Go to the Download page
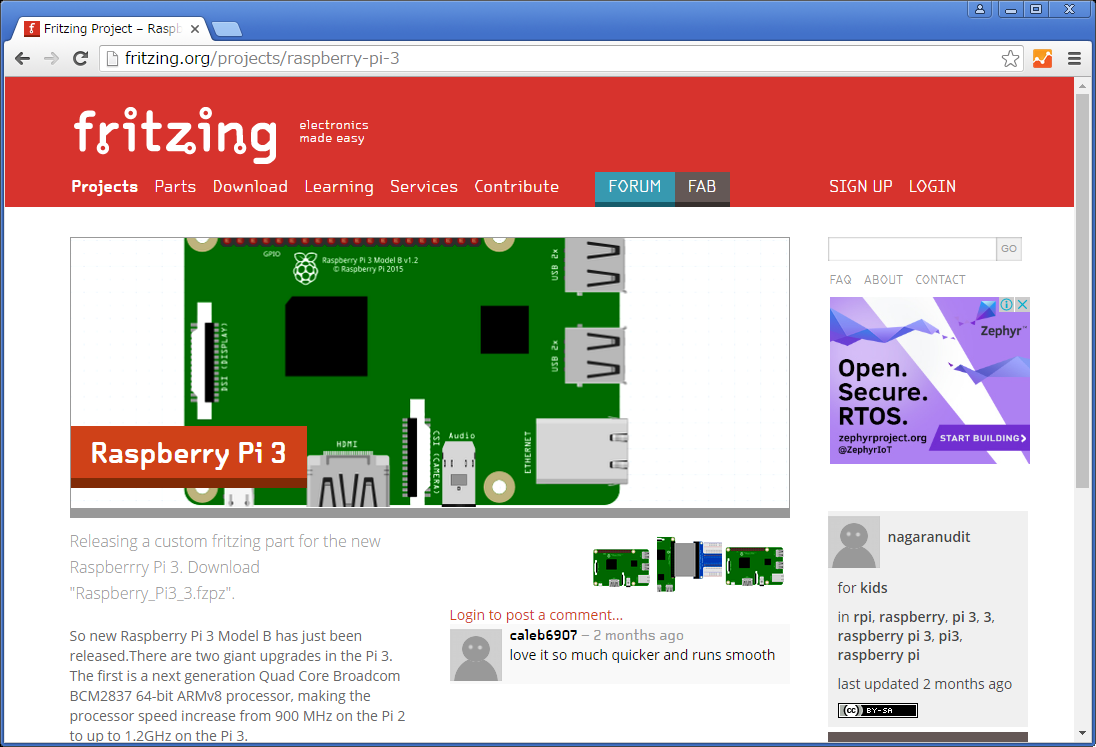The width and height of the screenshot is (1096, 747). (250, 187)
